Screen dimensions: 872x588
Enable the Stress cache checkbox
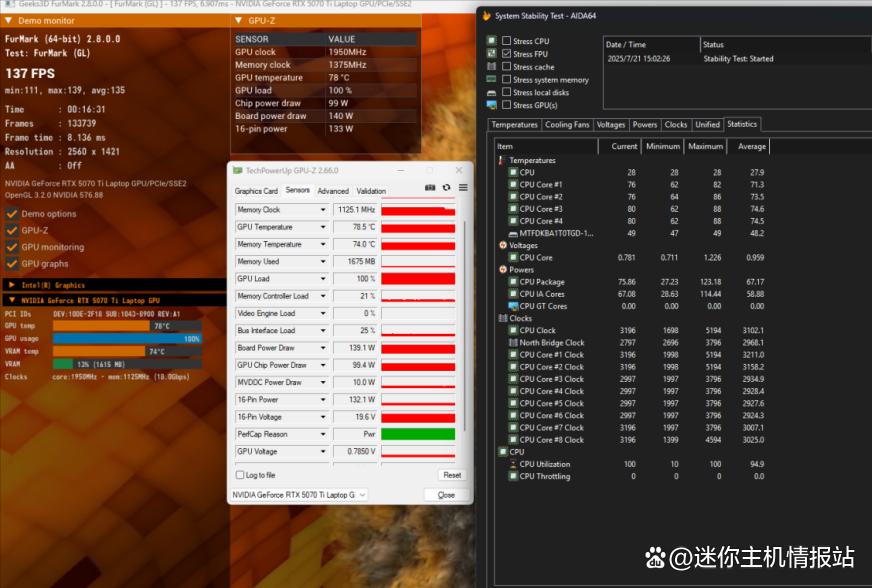506,66
